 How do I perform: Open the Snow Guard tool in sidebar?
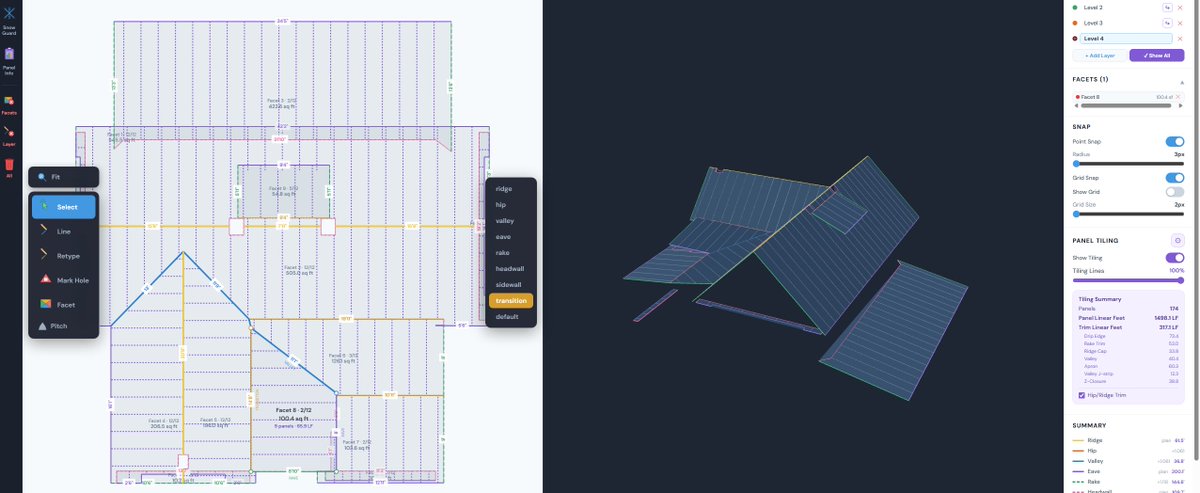click(x=8, y=21)
